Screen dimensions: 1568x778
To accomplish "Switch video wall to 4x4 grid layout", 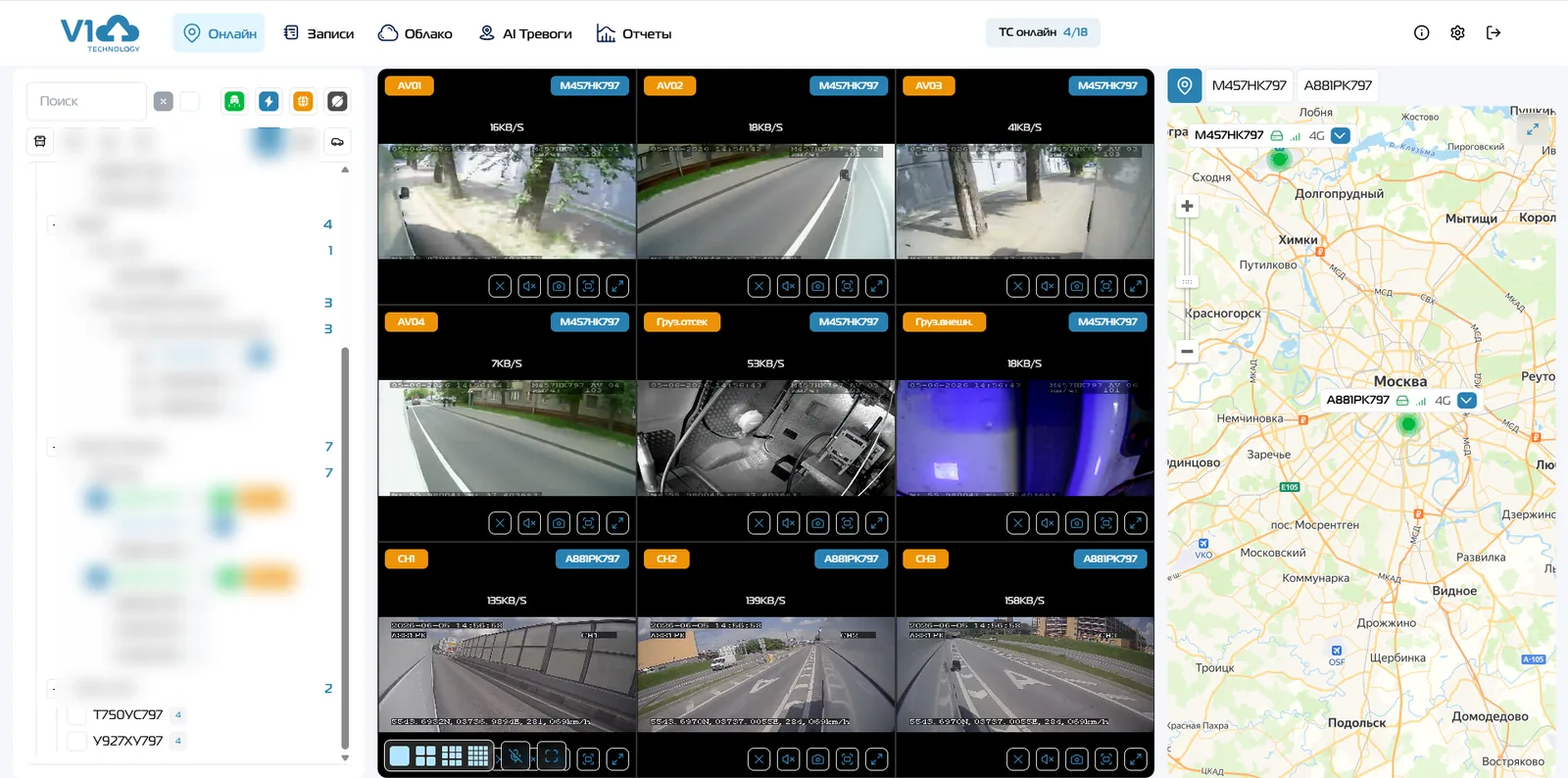I will coord(478,755).
